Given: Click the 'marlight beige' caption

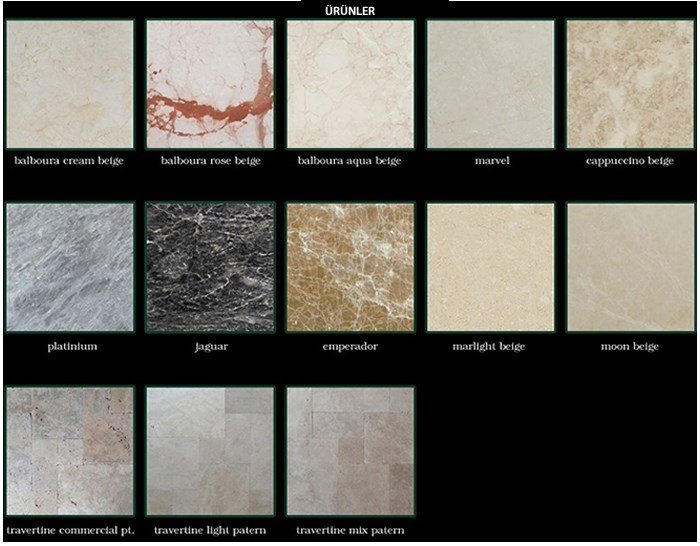Looking at the screenshot, I should click(489, 346).
